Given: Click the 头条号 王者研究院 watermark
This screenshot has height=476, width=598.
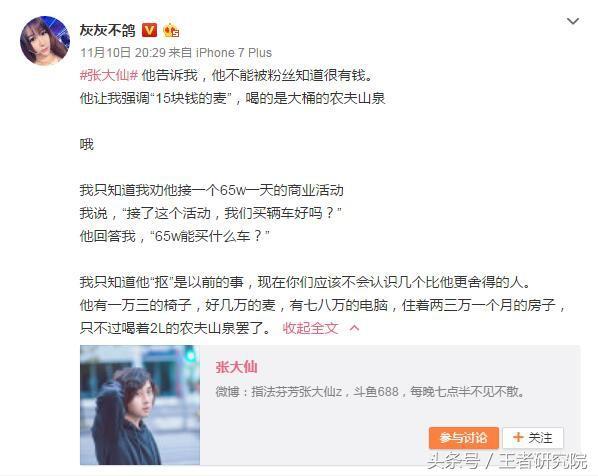Looking at the screenshot, I should (507, 461).
